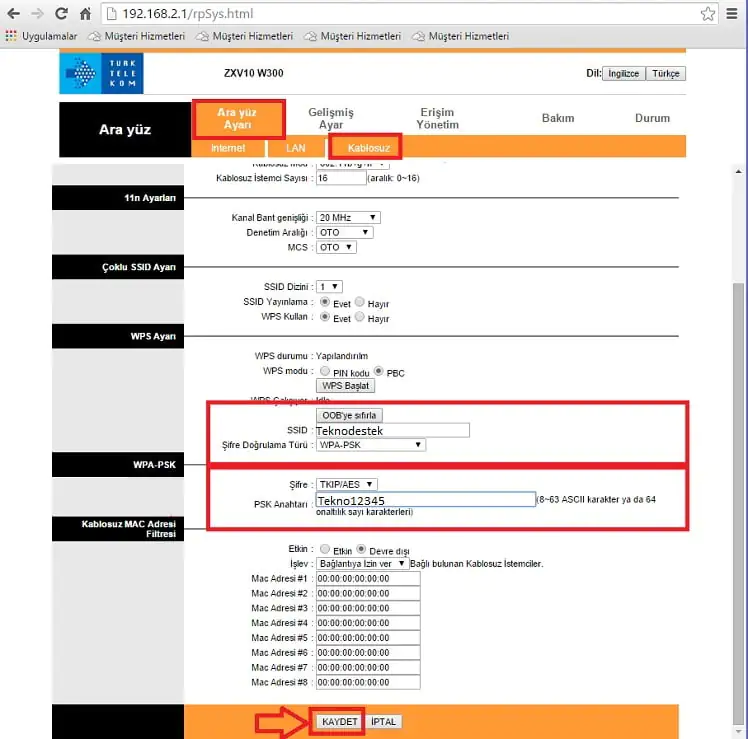Set WPS Kullan to Evet

coord(325,317)
